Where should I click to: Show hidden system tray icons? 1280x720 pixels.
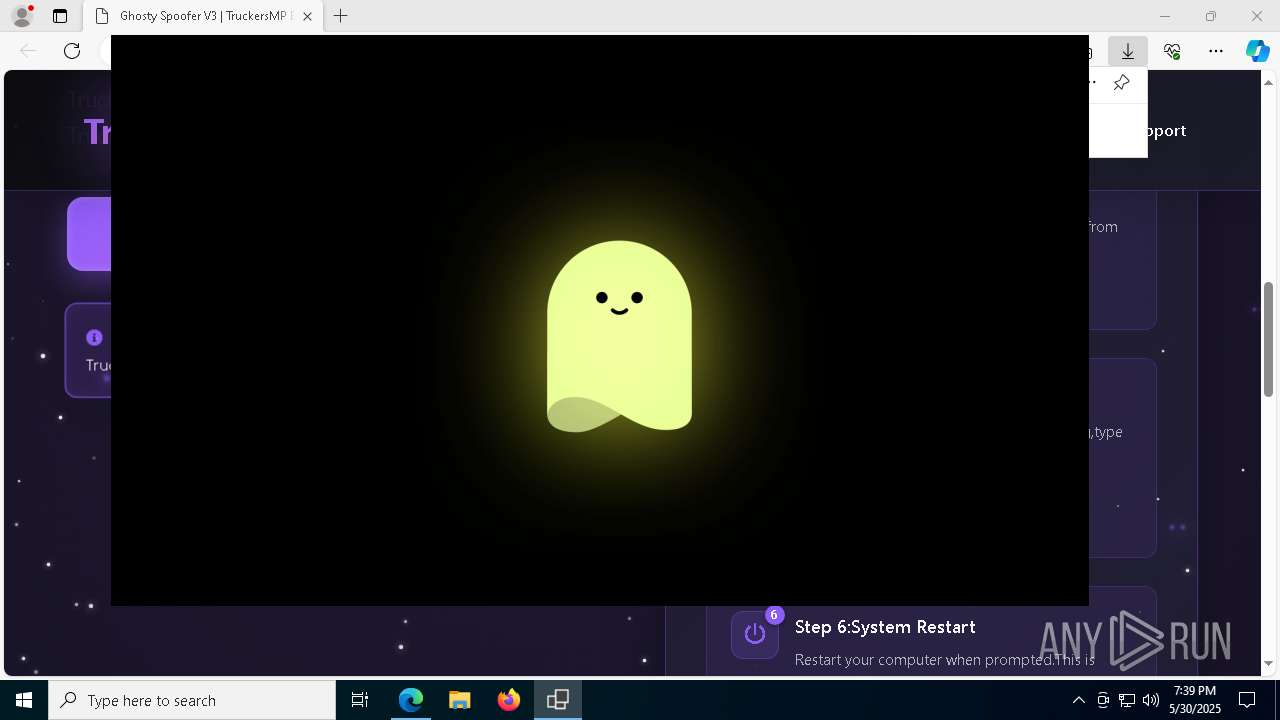[1078, 700]
